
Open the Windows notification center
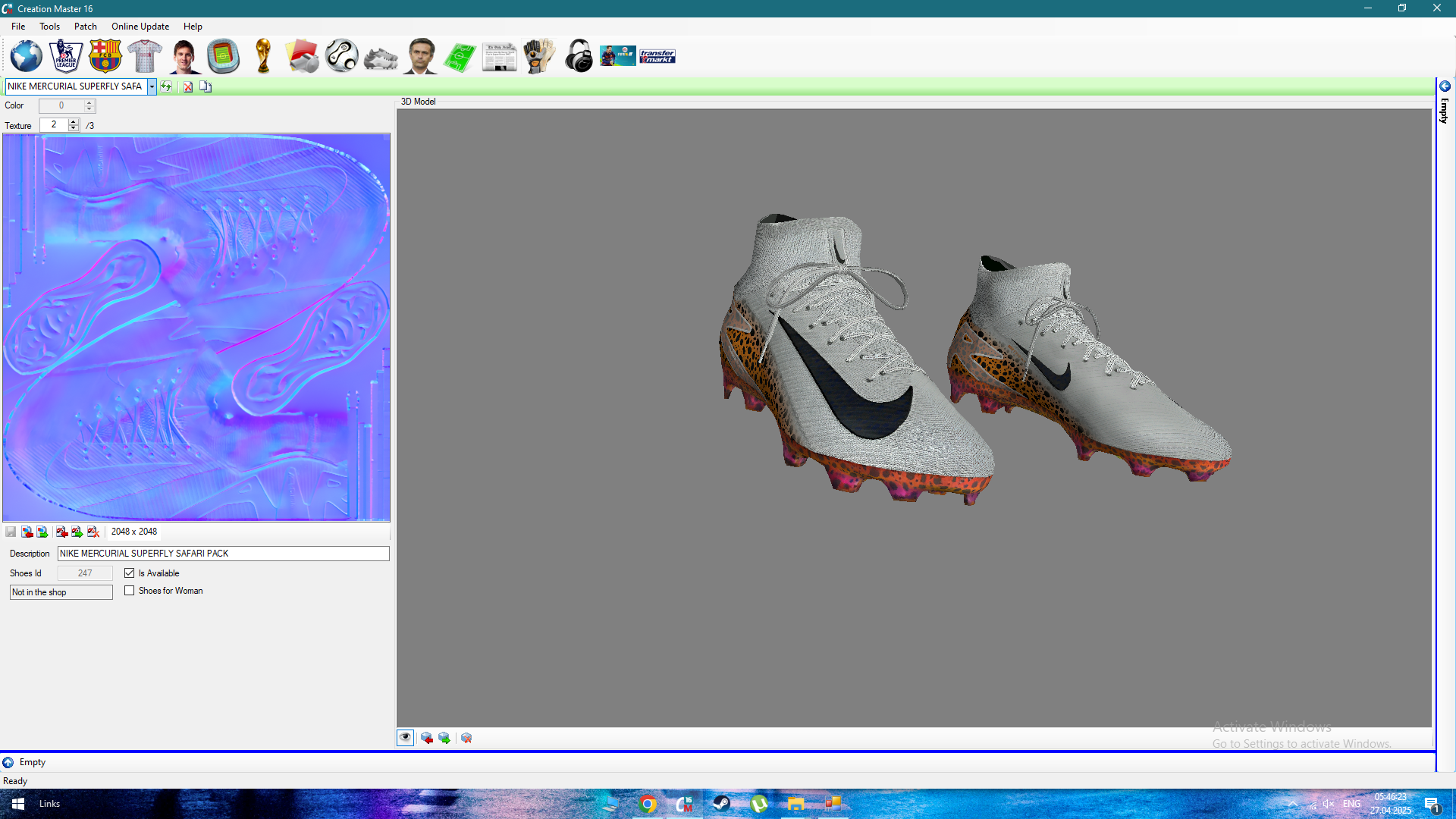(x=1432, y=804)
